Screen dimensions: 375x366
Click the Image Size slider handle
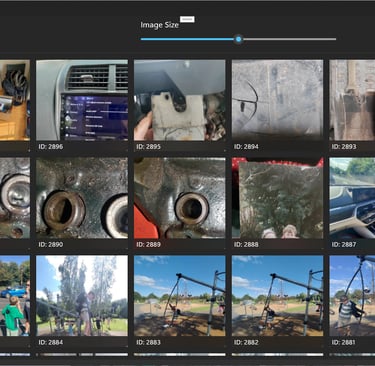(238, 39)
